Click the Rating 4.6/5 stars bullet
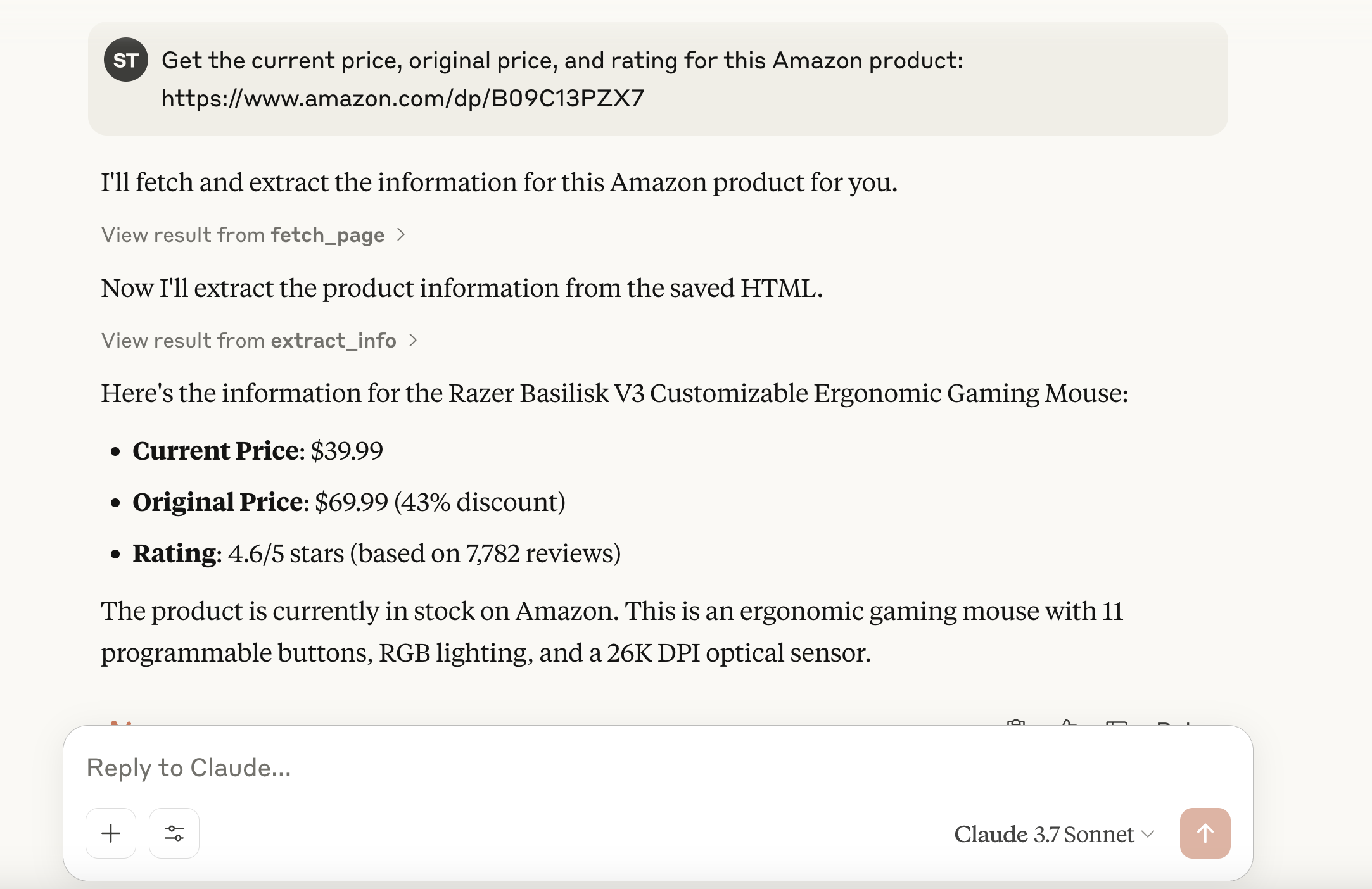The height and width of the screenshot is (889, 1372). (x=376, y=553)
